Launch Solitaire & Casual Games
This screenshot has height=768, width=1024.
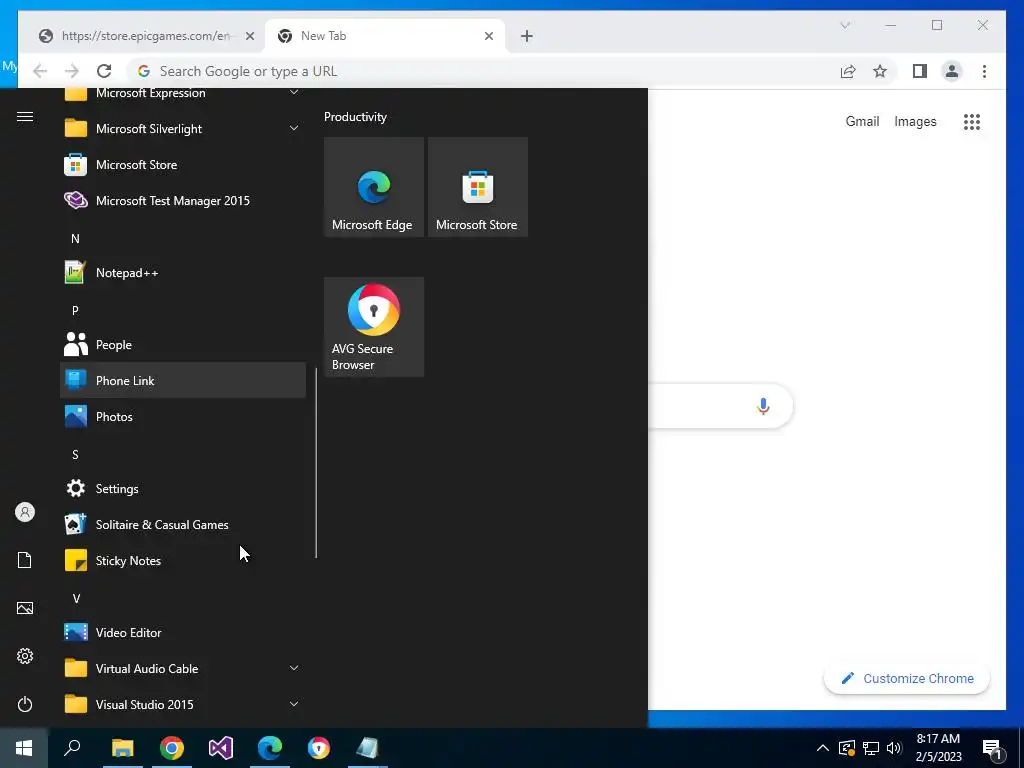click(x=183, y=524)
